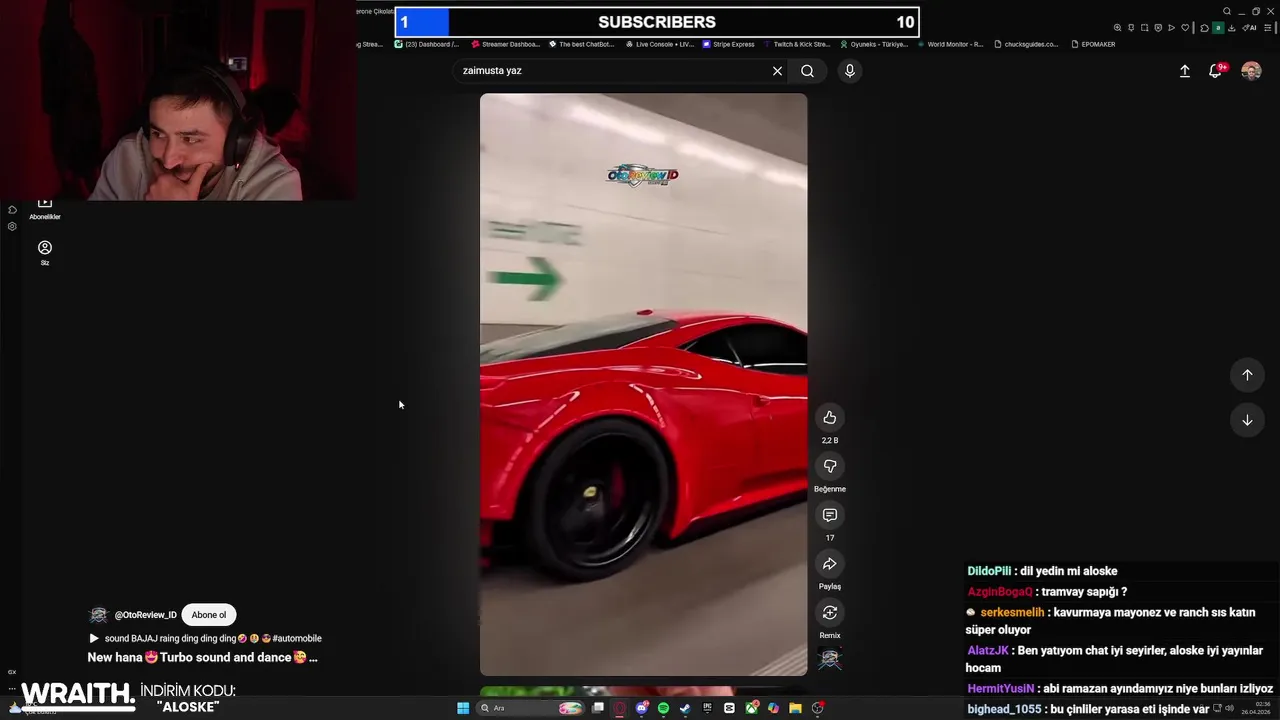Open the Remix option
Image resolution: width=1280 pixels, height=720 pixels.
coord(829,612)
